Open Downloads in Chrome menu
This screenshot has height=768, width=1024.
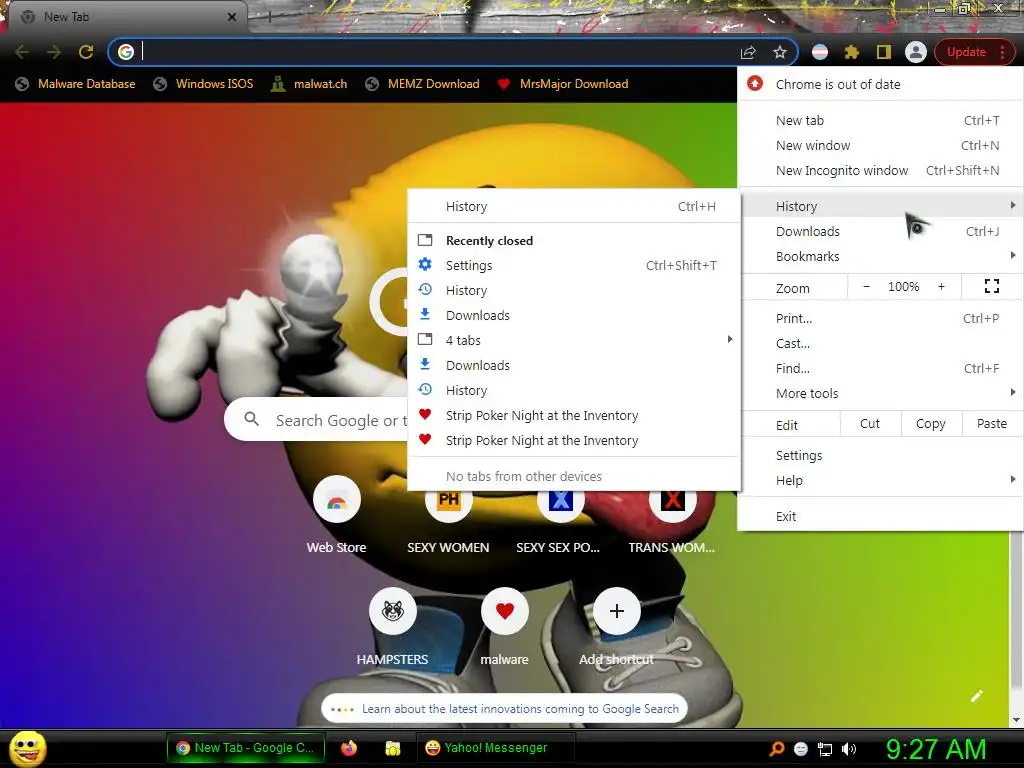[x=880, y=231]
